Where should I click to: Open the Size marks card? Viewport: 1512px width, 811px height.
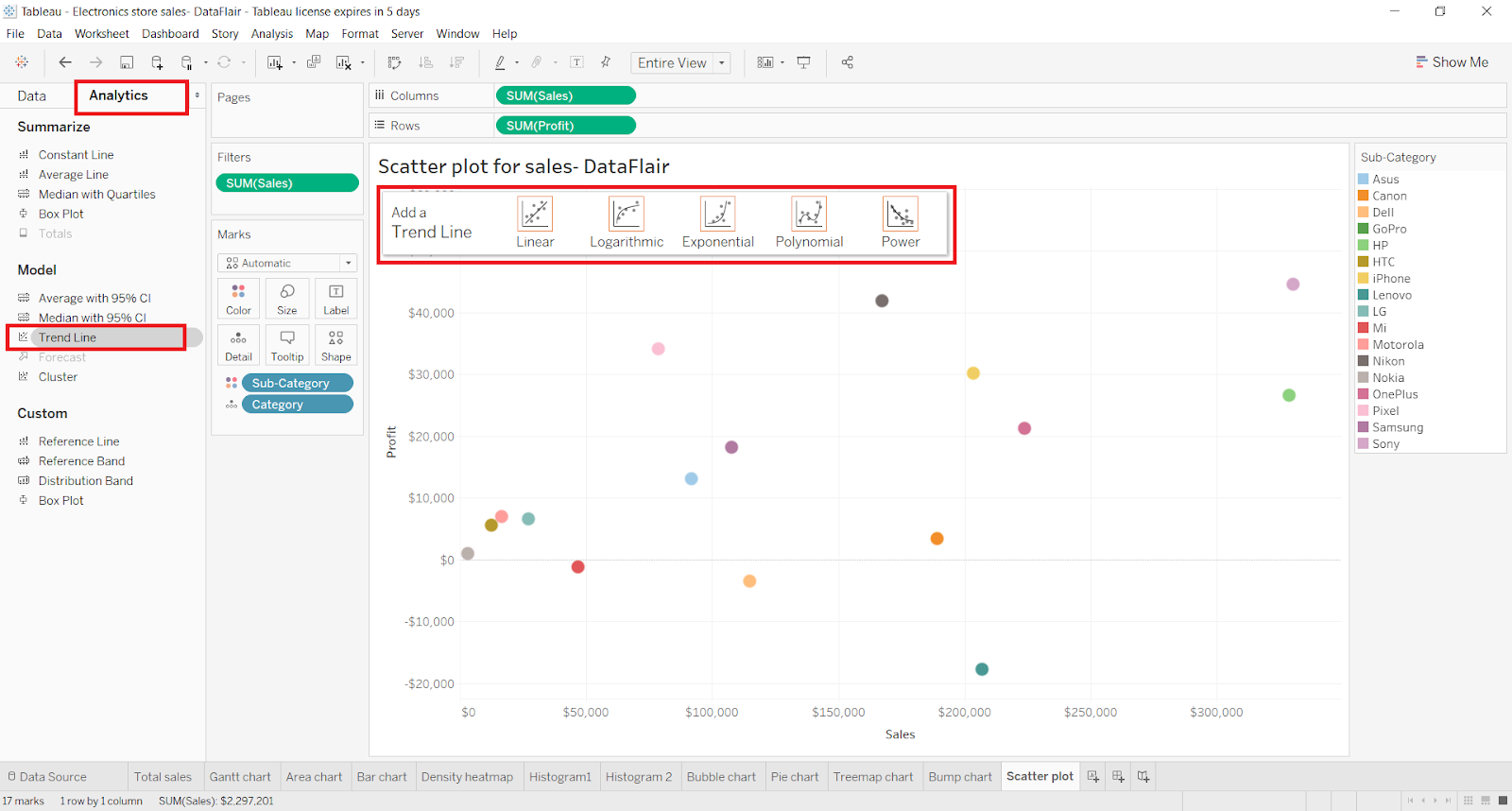287,299
